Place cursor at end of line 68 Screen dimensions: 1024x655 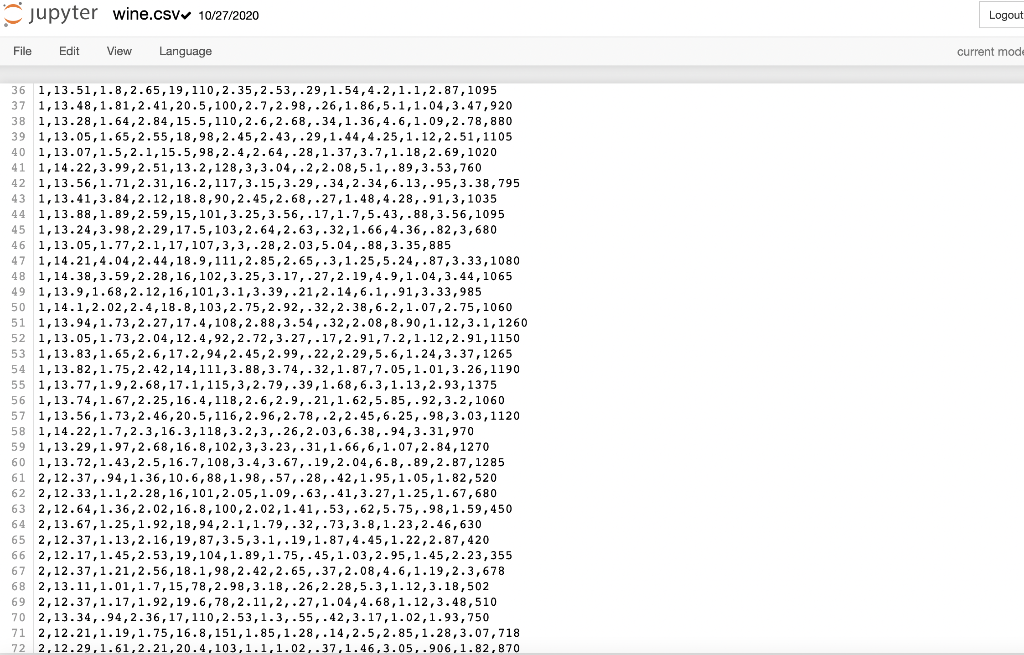[x=489, y=586]
